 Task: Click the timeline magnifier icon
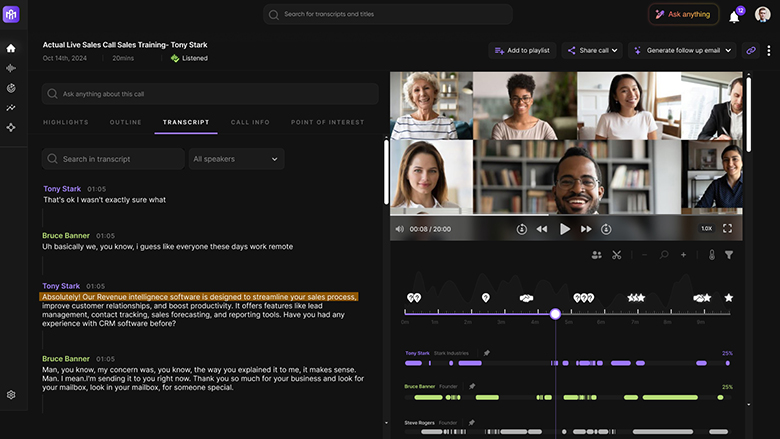[x=664, y=255]
